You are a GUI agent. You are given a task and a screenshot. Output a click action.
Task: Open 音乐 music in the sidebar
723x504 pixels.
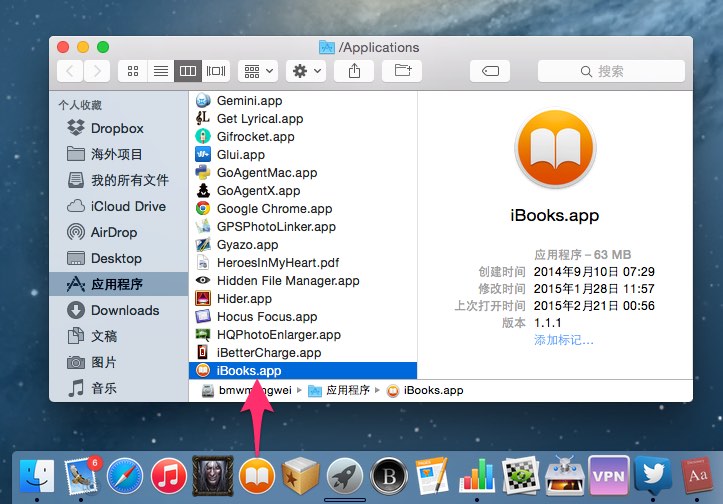pyautogui.click(x=119, y=388)
